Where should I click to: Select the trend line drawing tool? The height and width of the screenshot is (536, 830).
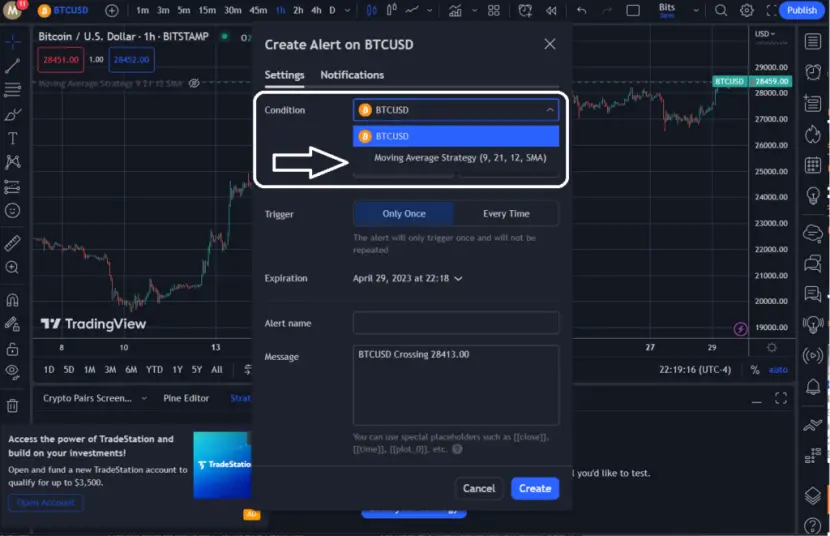[12, 65]
